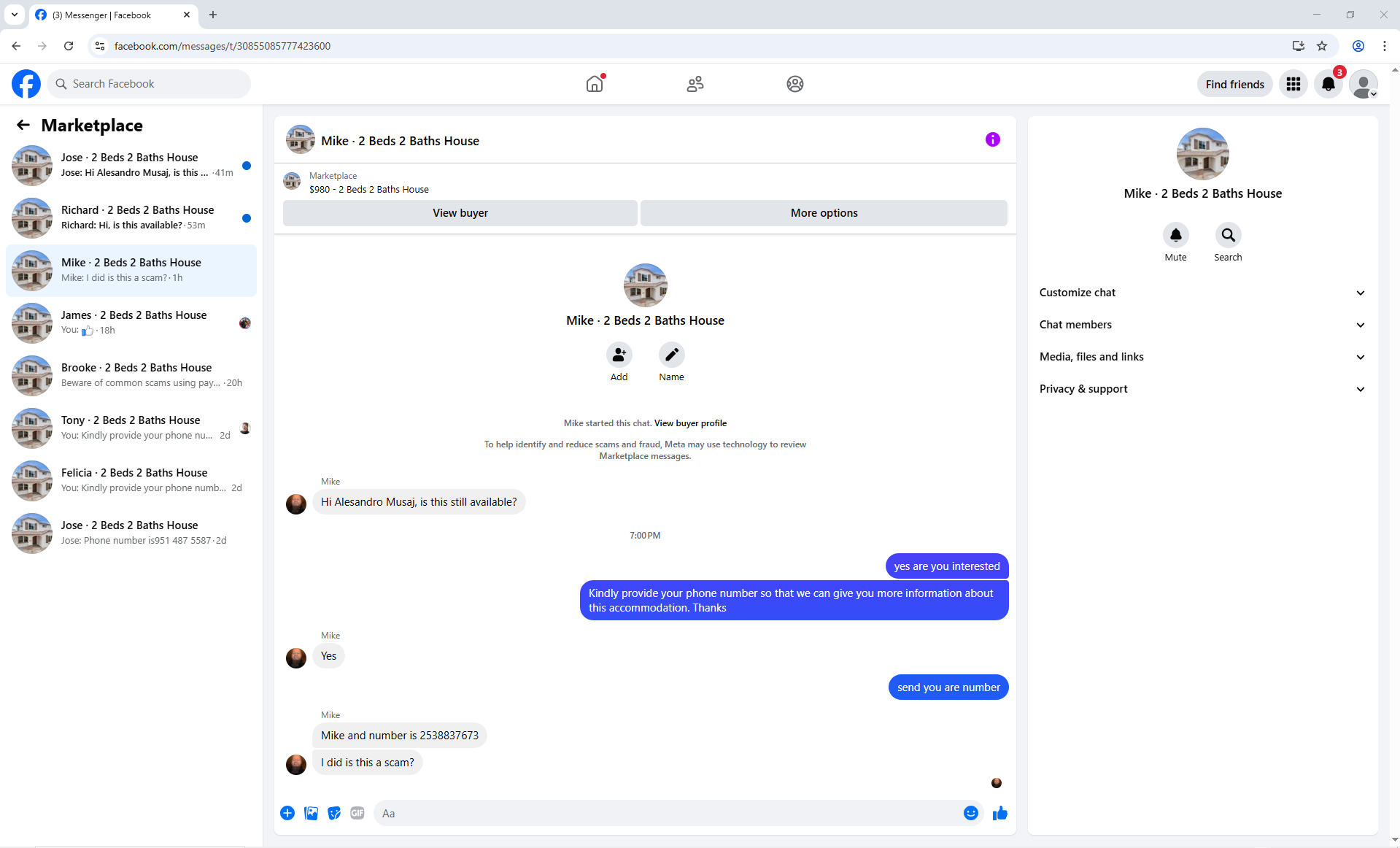
Task: Click the Facebook logo icon
Action: (x=26, y=84)
